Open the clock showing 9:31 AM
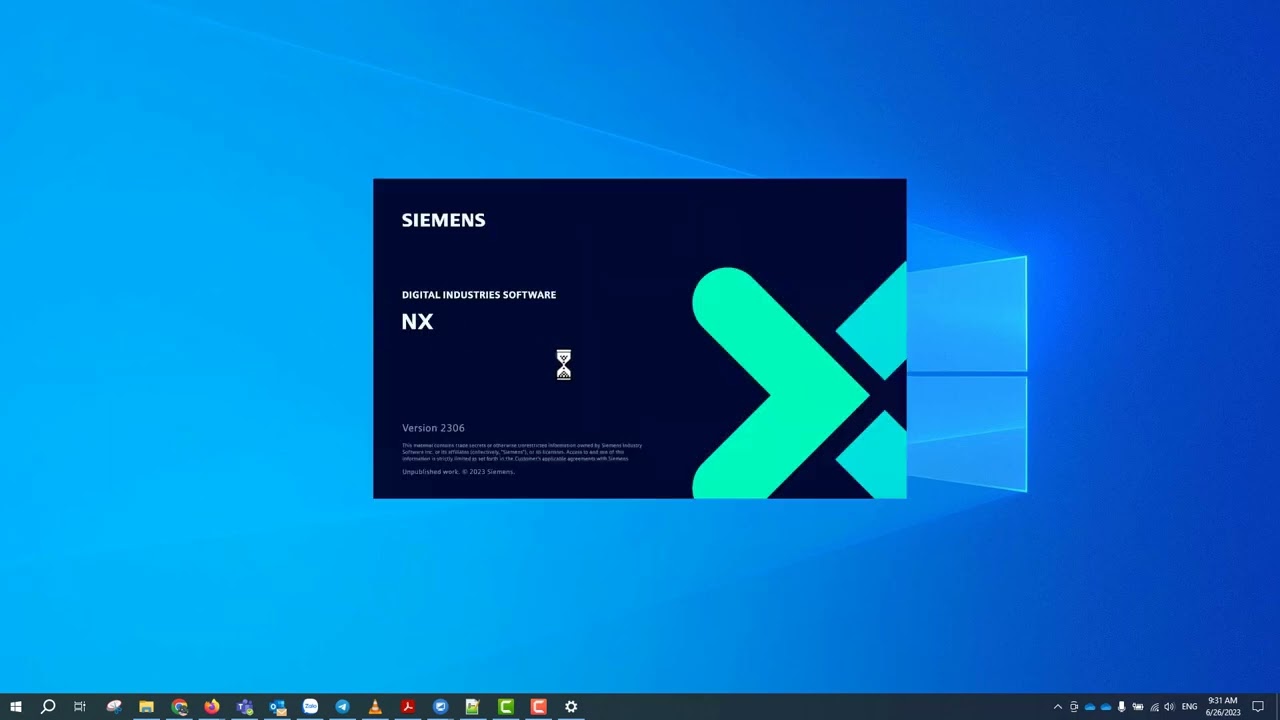Image resolution: width=1280 pixels, height=720 pixels. (x=1223, y=707)
